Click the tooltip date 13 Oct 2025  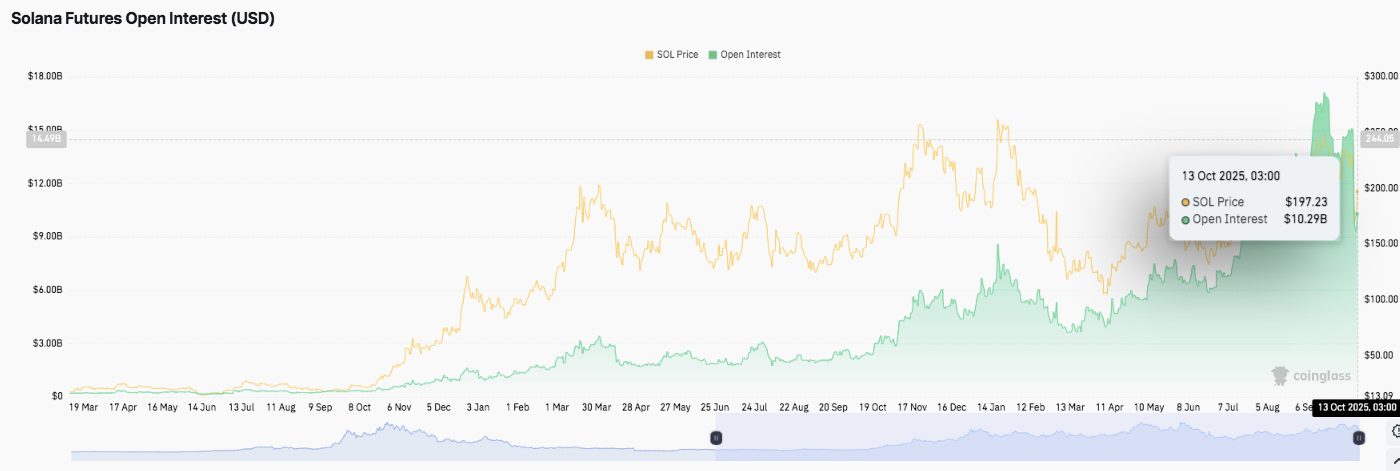tap(1230, 176)
